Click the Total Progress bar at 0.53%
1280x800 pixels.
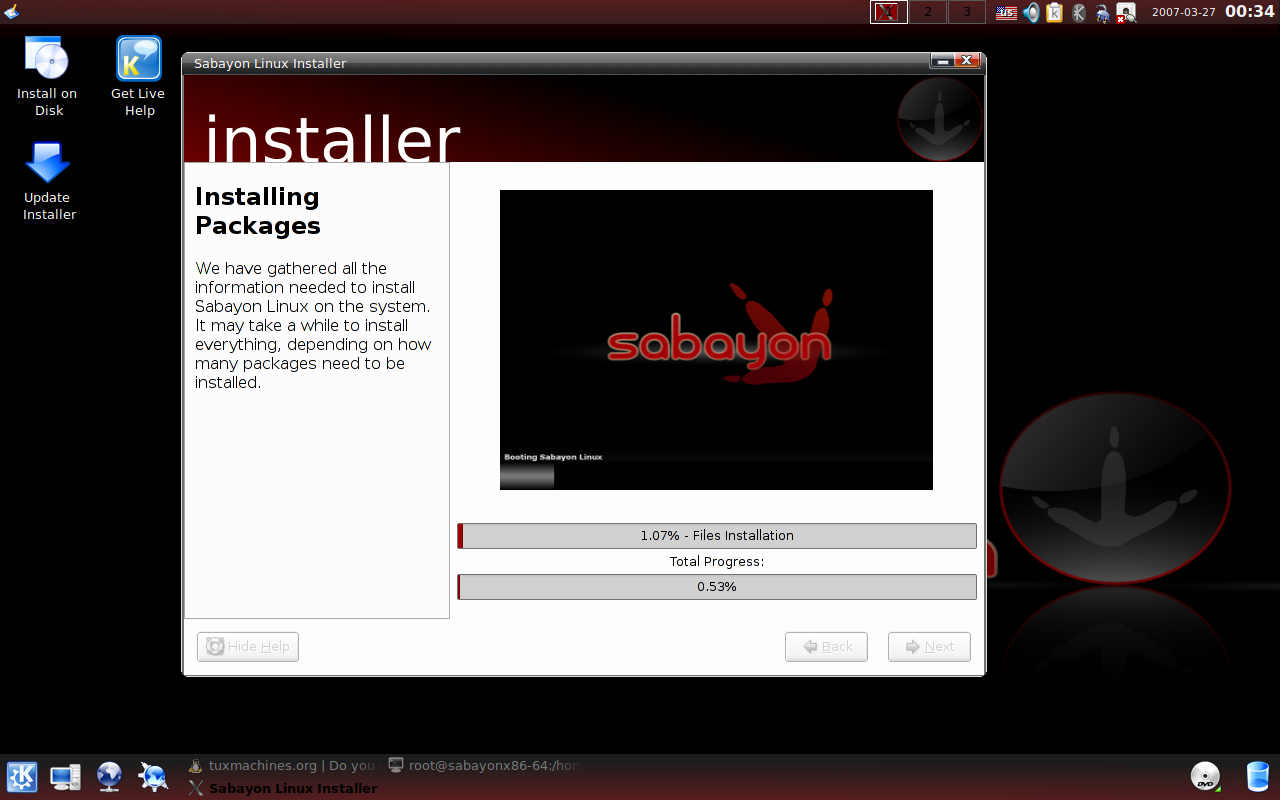click(717, 587)
